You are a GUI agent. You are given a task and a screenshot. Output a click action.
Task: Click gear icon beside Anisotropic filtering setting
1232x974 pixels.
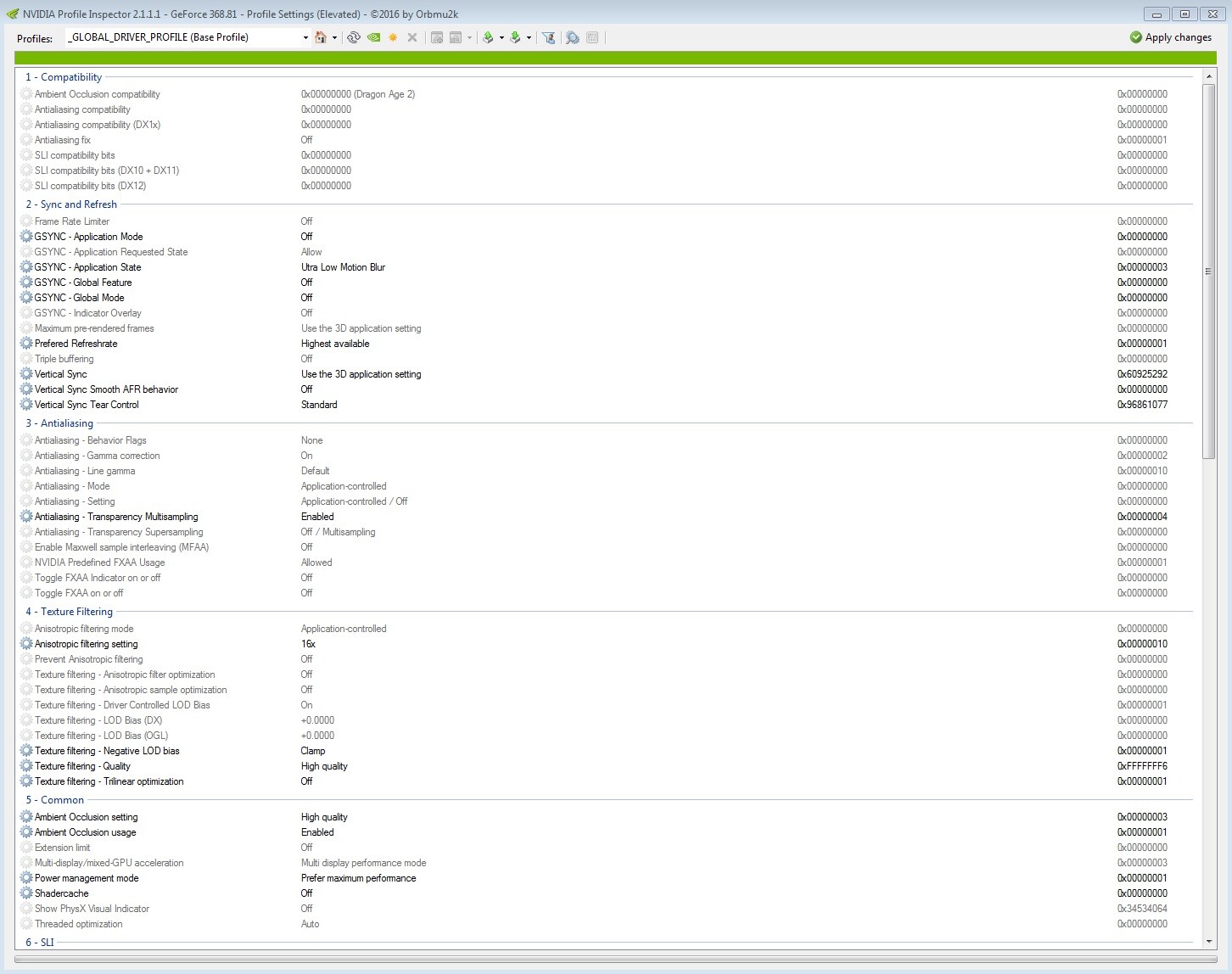[x=26, y=644]
